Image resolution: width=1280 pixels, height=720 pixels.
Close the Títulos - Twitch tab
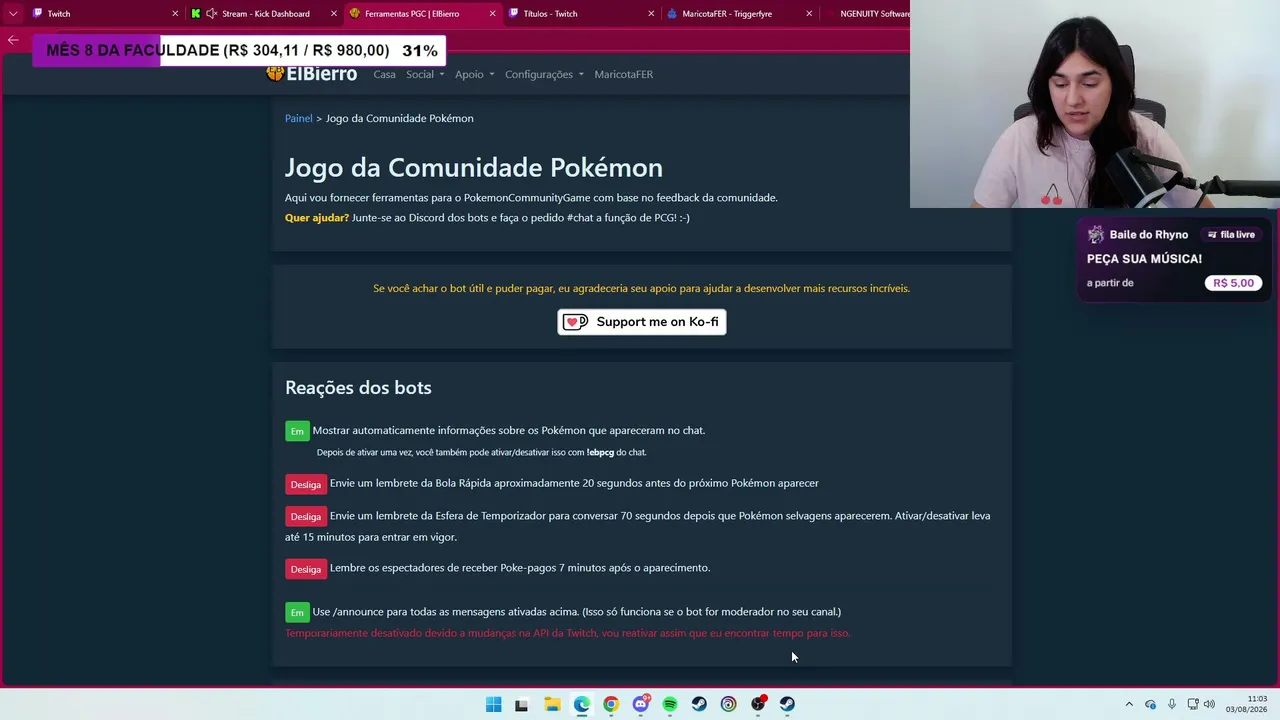[x=651, y=14]
